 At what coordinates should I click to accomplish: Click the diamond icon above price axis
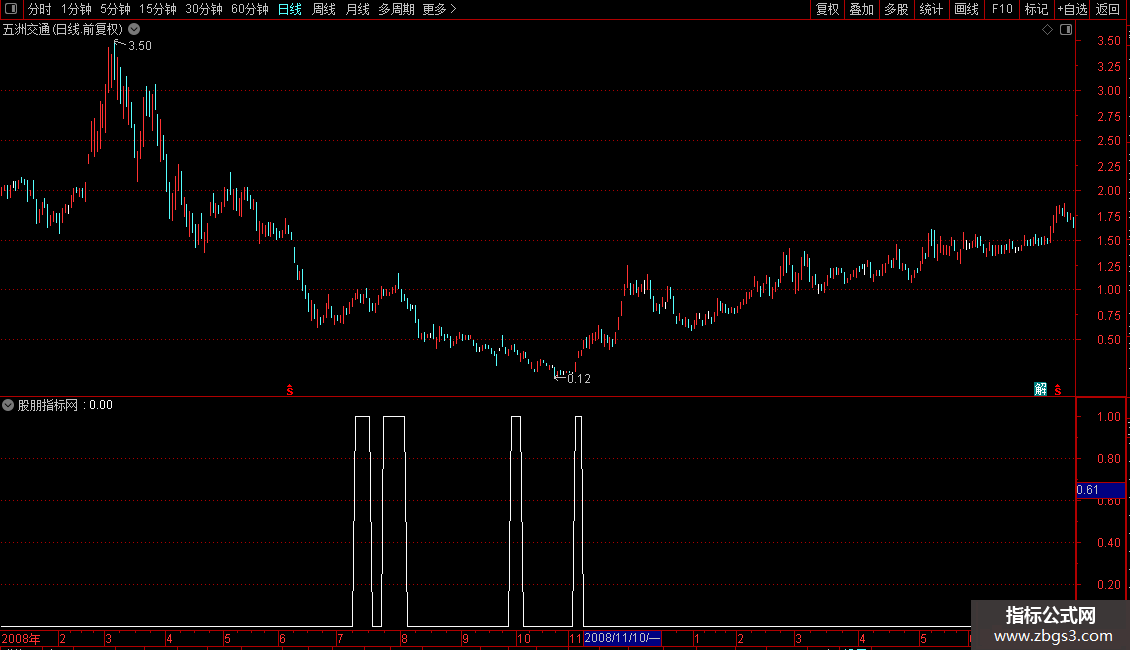(1048, 30)
